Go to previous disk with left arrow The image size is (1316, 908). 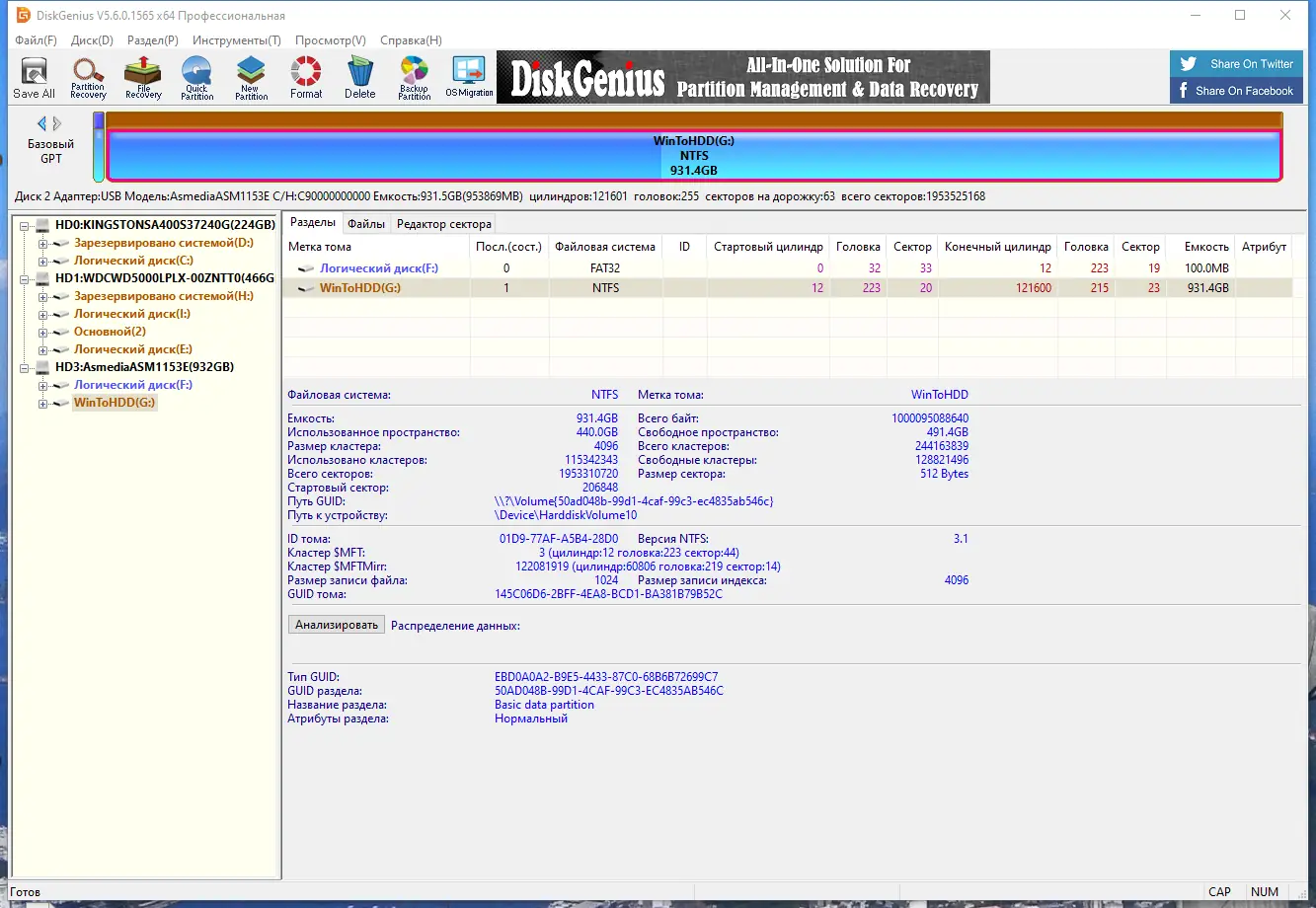(x=42, y=123)
